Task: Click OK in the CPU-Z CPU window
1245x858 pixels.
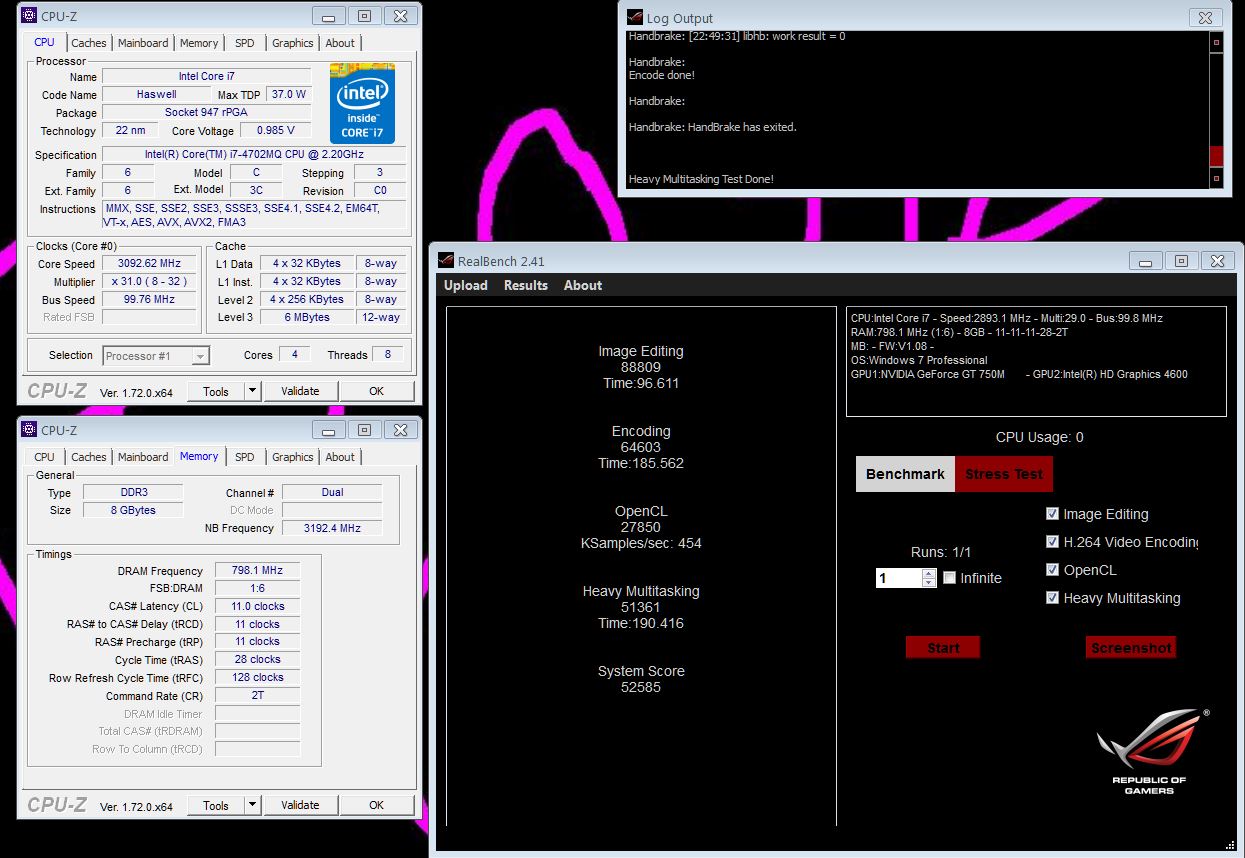Action: [x=376, y=391]
